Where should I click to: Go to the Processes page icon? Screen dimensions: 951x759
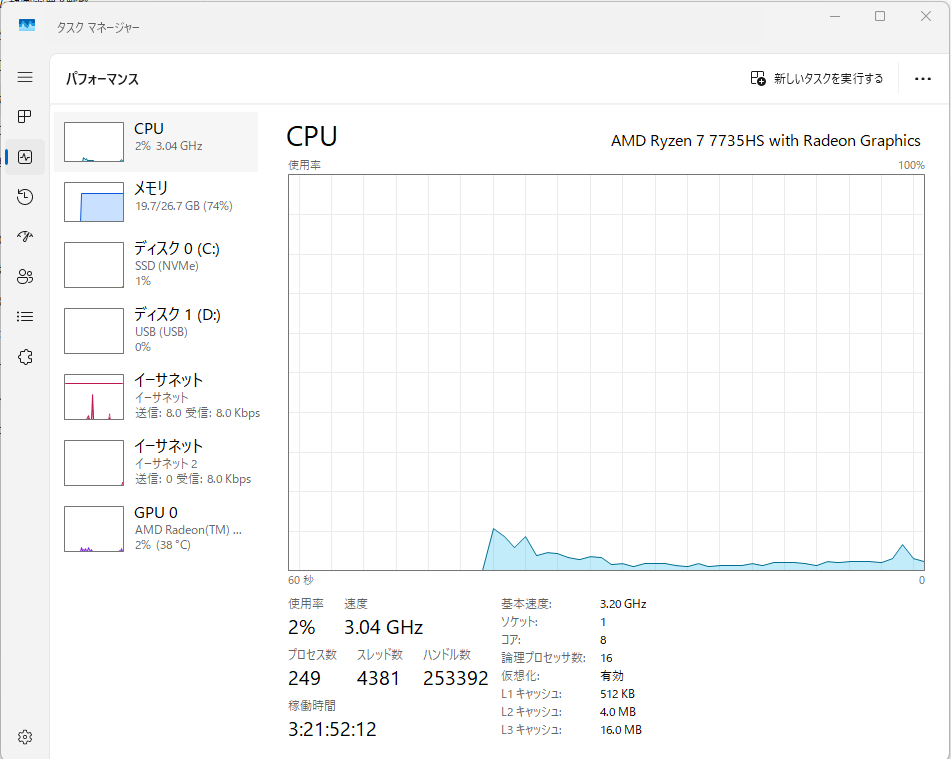click(x=25, y=116)
